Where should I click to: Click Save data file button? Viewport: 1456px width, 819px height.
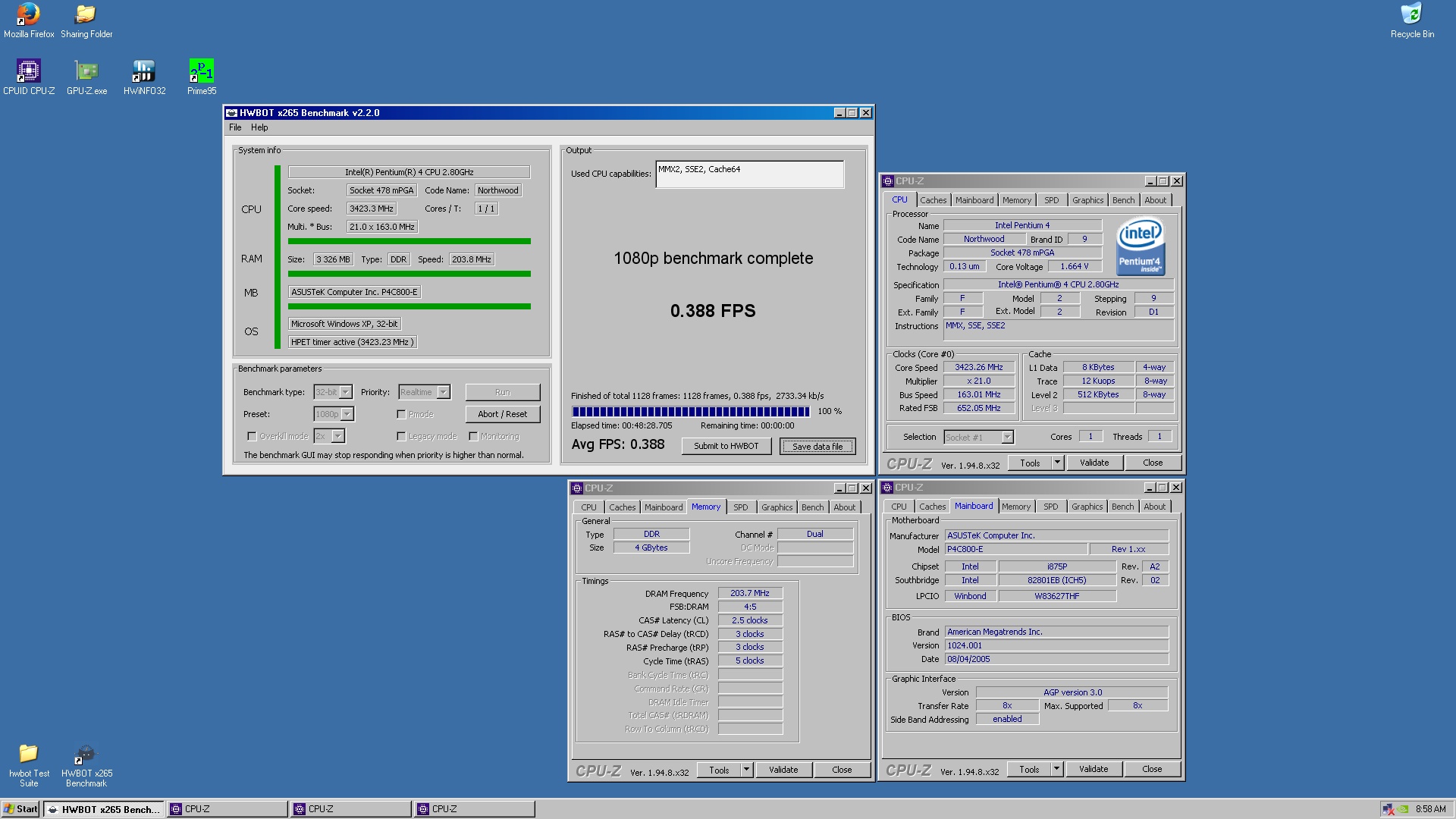817,447
